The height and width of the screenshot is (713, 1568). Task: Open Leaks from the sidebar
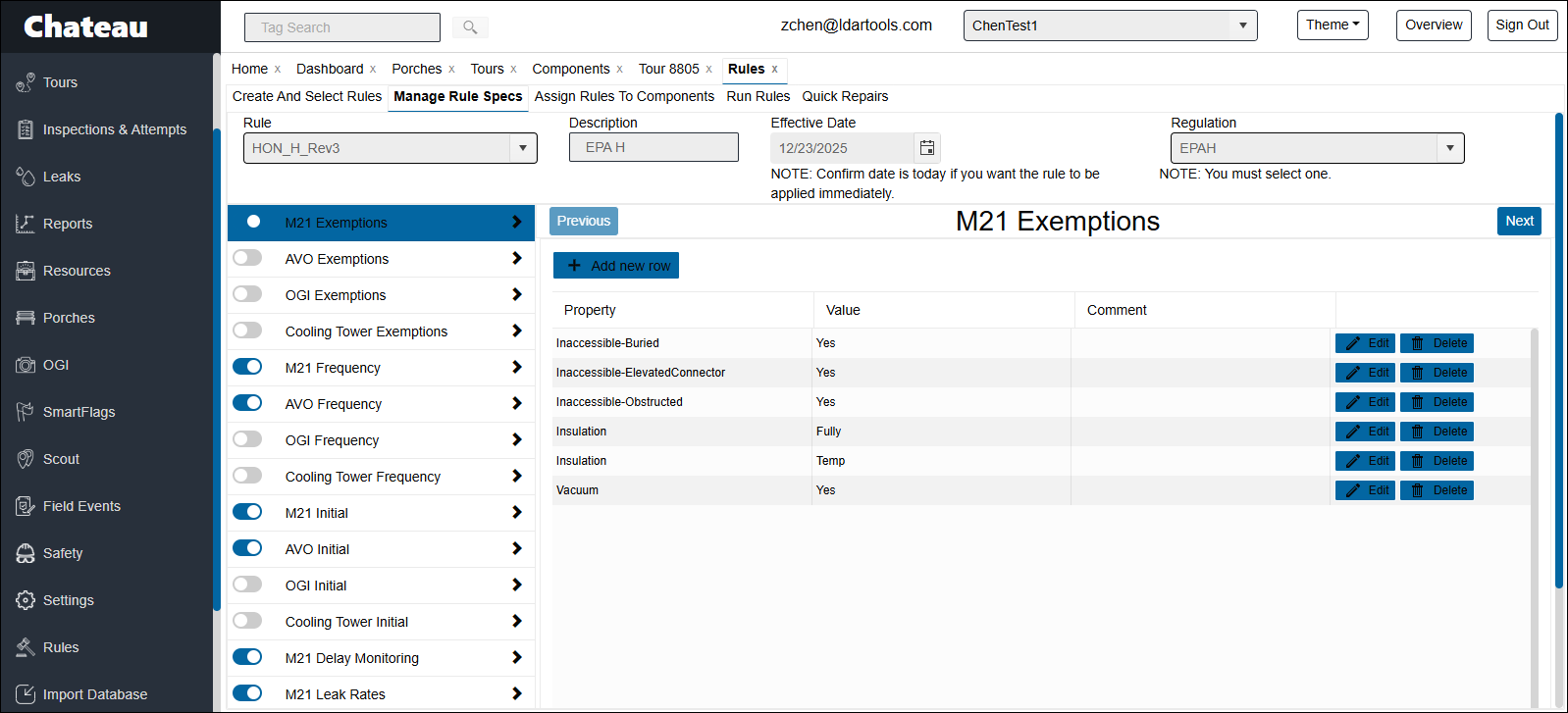(x=61, y=177)
